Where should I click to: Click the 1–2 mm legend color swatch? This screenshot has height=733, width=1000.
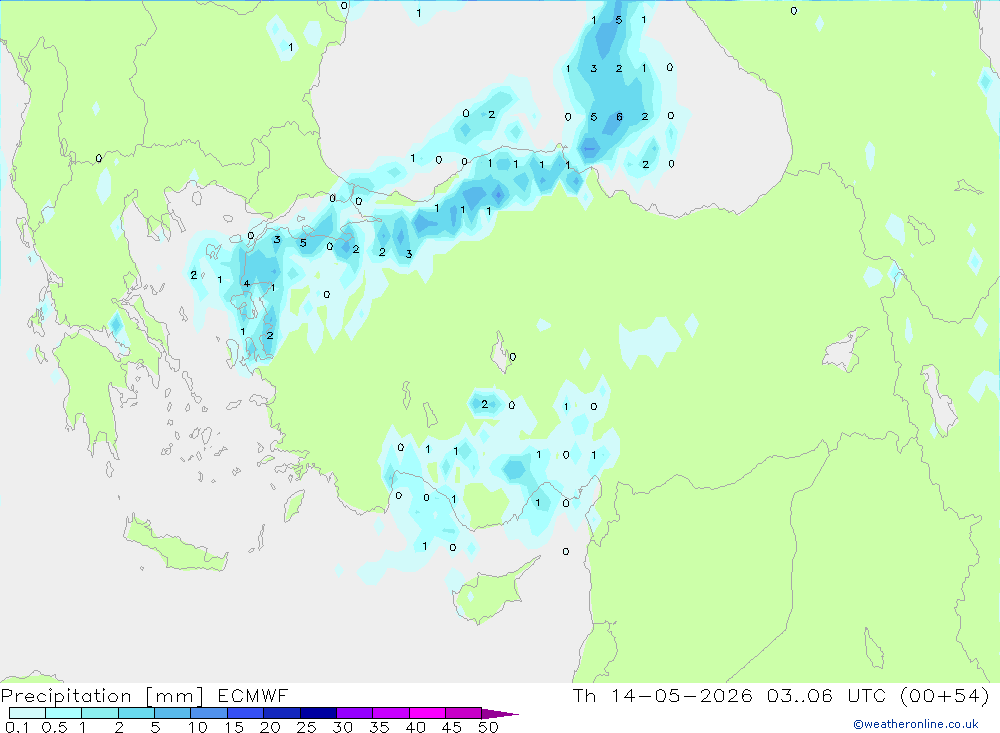coord(99,713)
